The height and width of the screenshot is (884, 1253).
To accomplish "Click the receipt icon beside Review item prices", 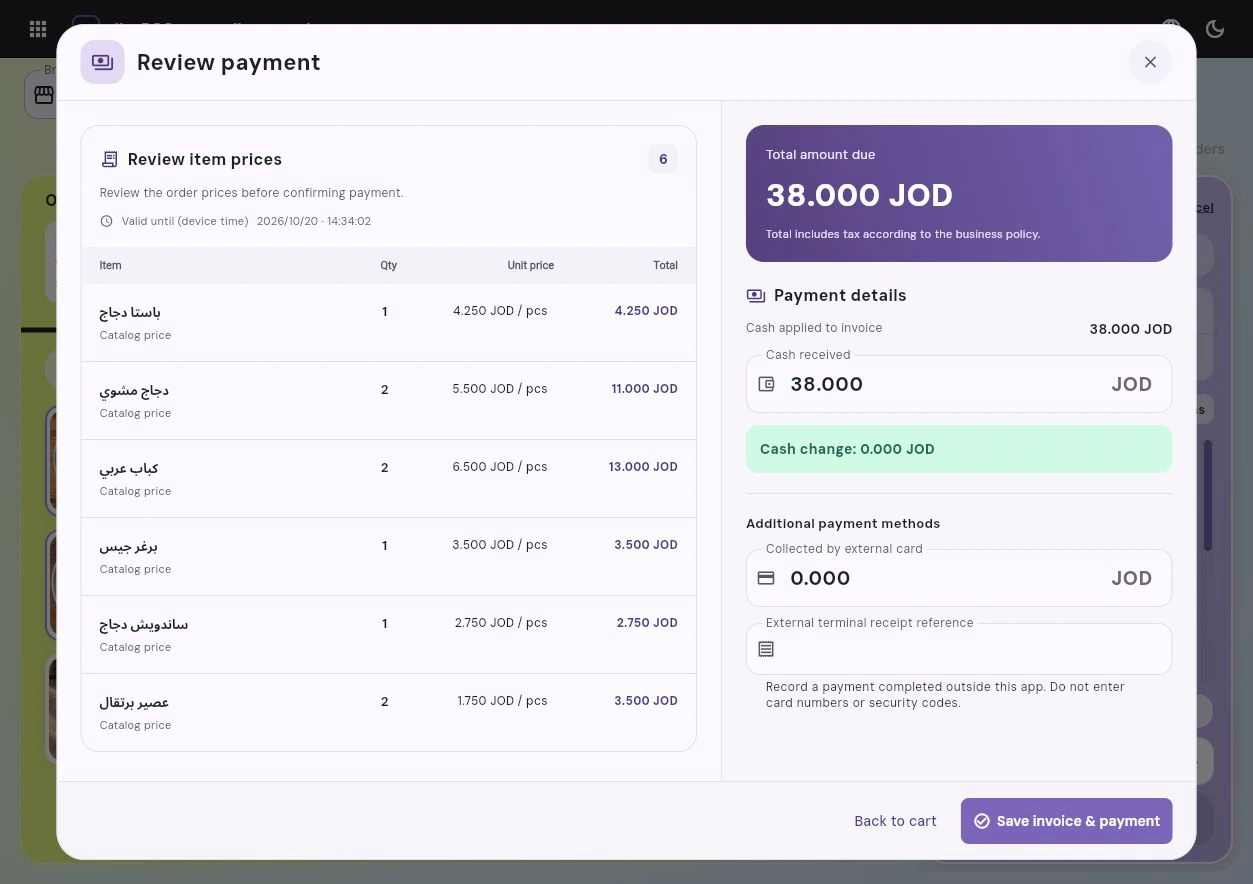I will pyautogui.click(x=110, y=159).
